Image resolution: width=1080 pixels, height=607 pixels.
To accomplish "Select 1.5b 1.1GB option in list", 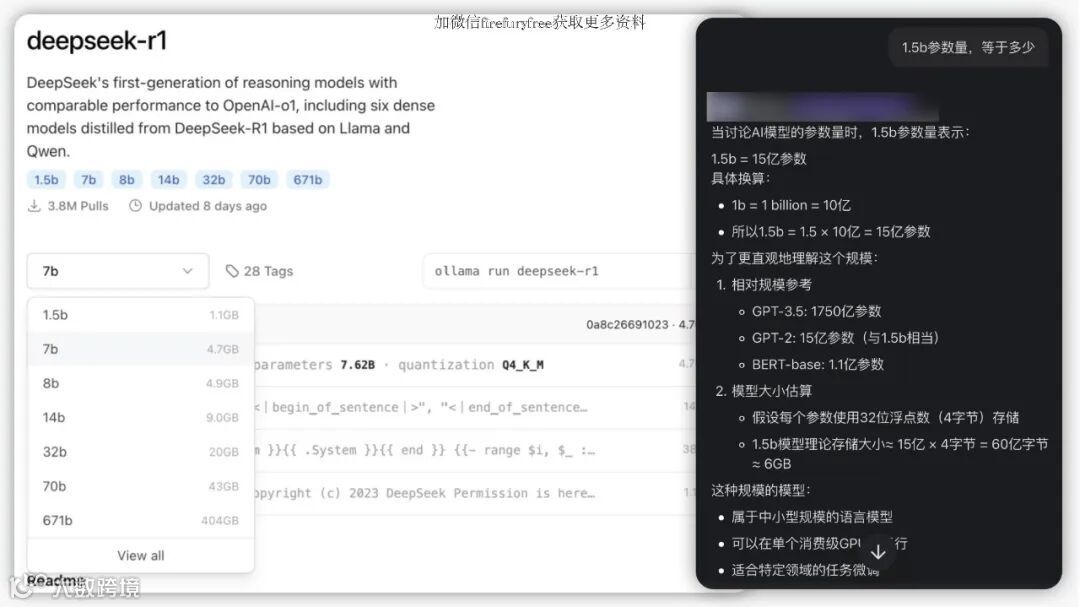I will (x=141, y=315).
